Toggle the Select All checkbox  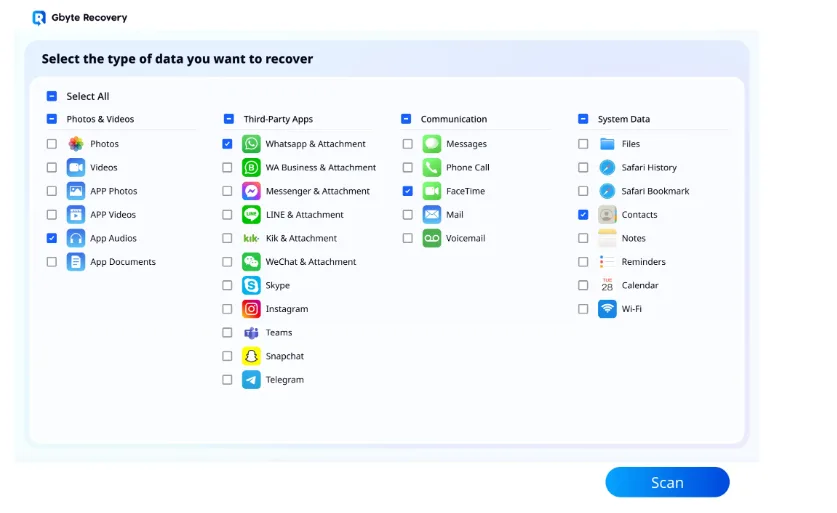tap(52, 96)
